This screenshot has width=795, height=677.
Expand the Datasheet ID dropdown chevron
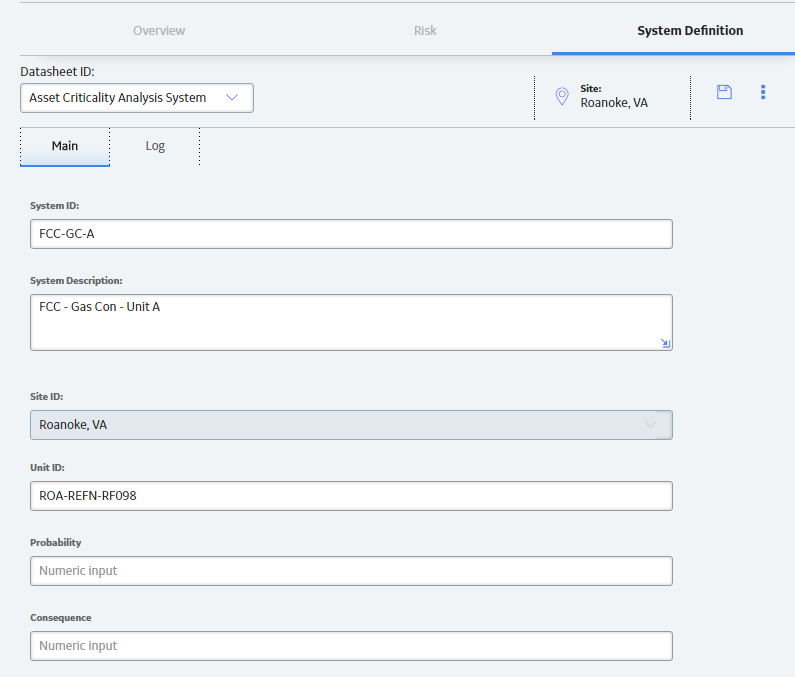pyautogui.click(x=232, y=97)
